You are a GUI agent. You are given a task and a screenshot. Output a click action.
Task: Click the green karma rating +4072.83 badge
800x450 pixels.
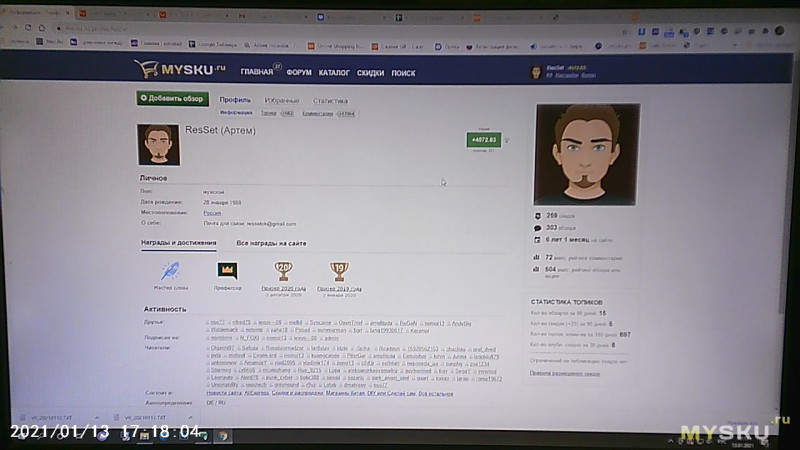point(484,140)
